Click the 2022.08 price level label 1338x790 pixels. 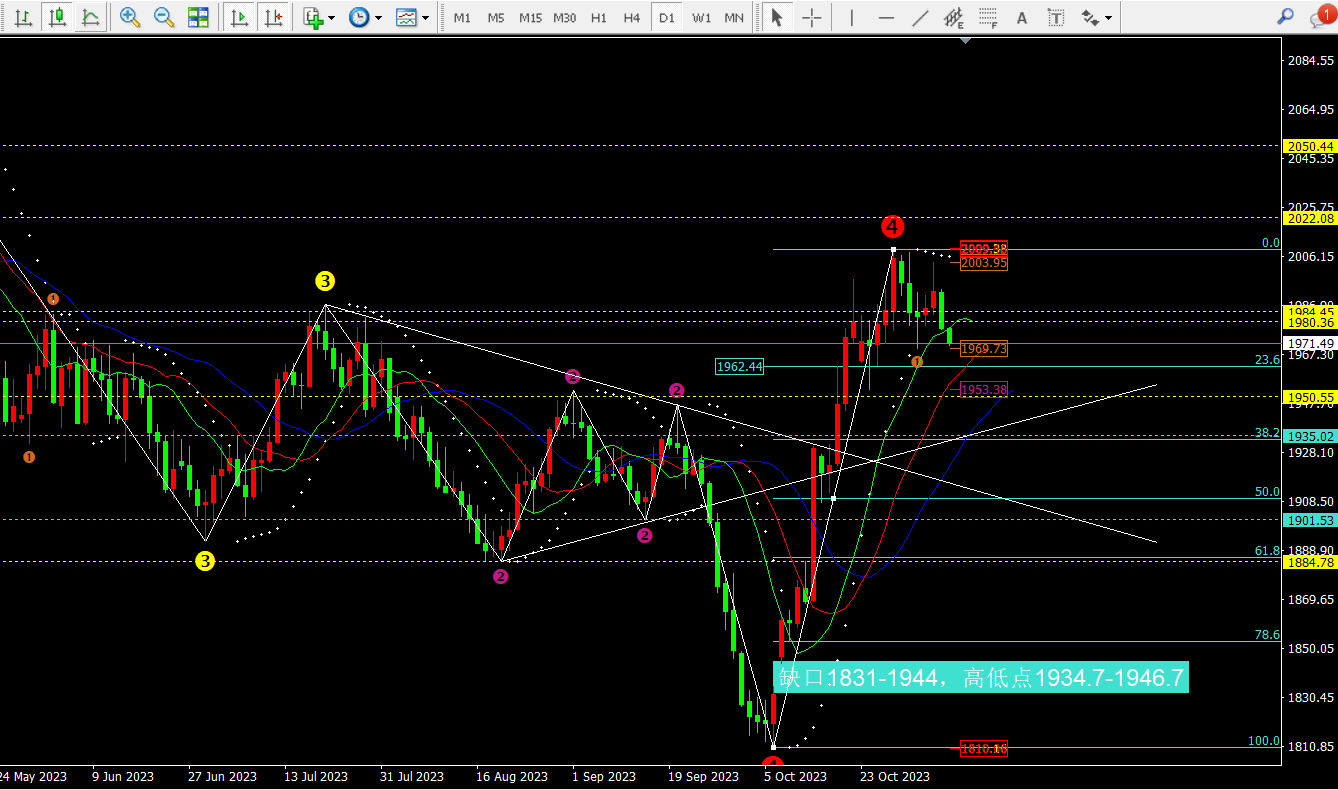[1309, 218]
